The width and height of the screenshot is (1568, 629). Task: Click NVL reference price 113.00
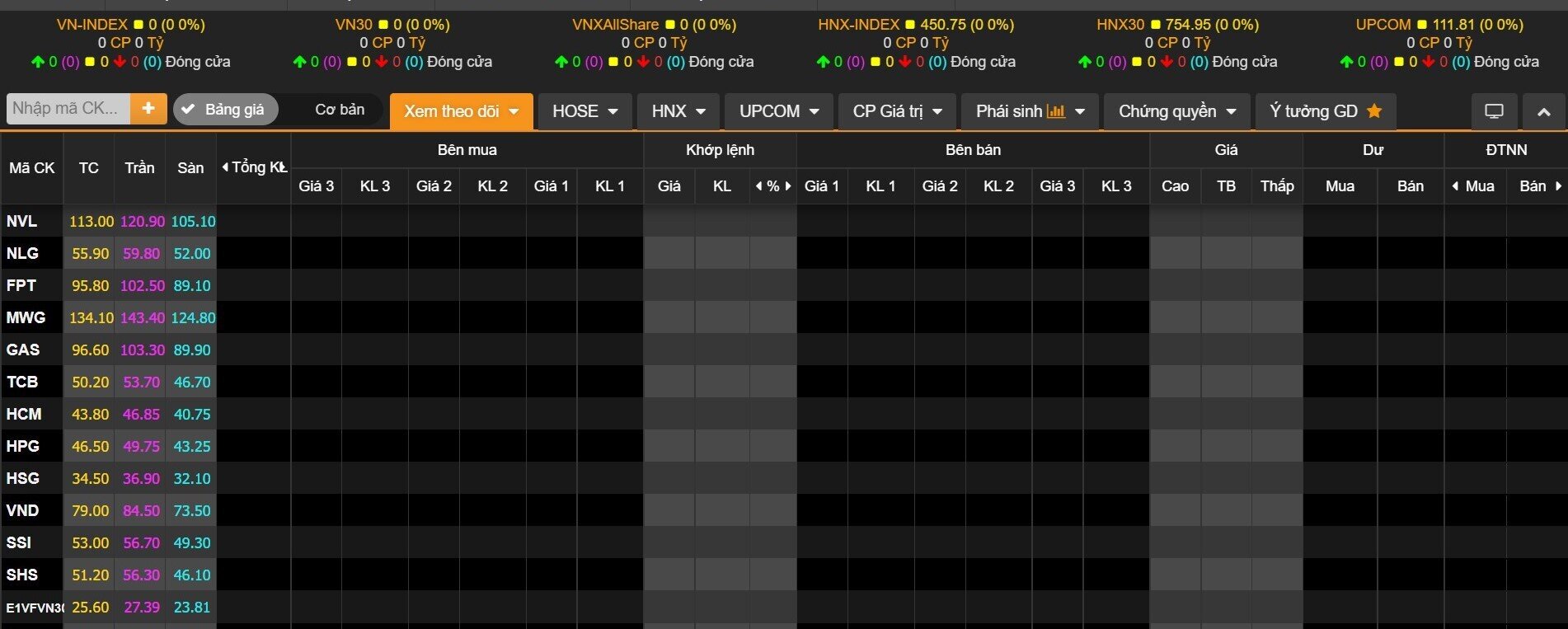coord(91,221)
